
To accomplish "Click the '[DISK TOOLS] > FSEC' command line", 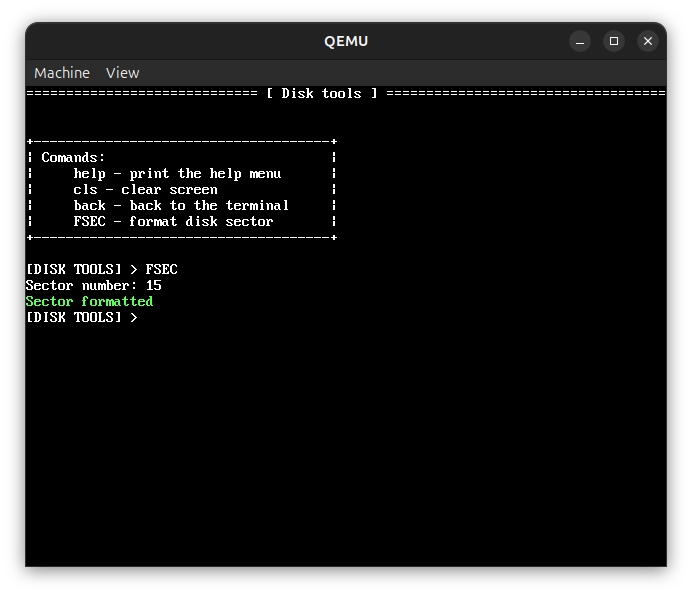I will coord(102,269).
